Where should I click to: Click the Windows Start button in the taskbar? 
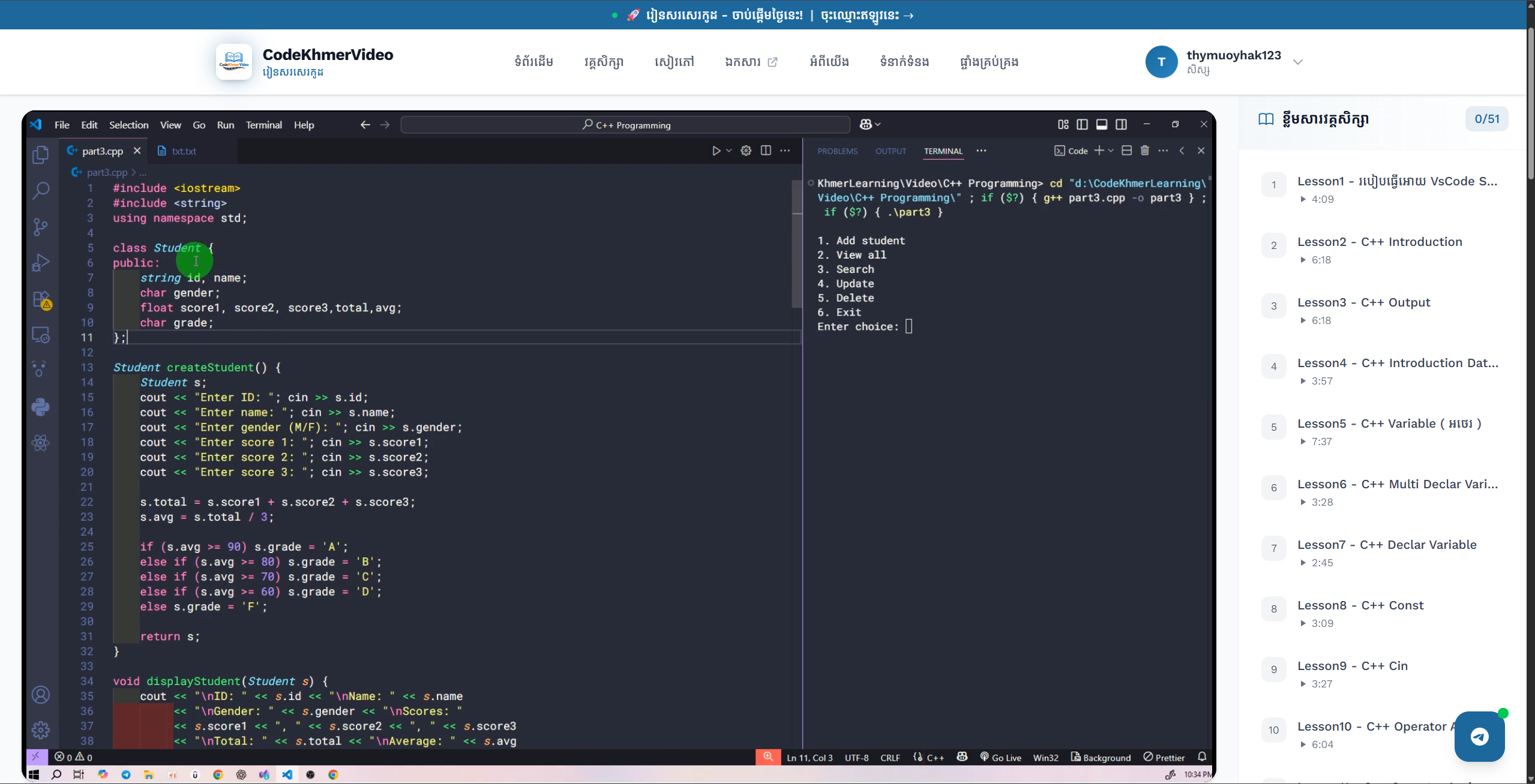click(34, 774)
